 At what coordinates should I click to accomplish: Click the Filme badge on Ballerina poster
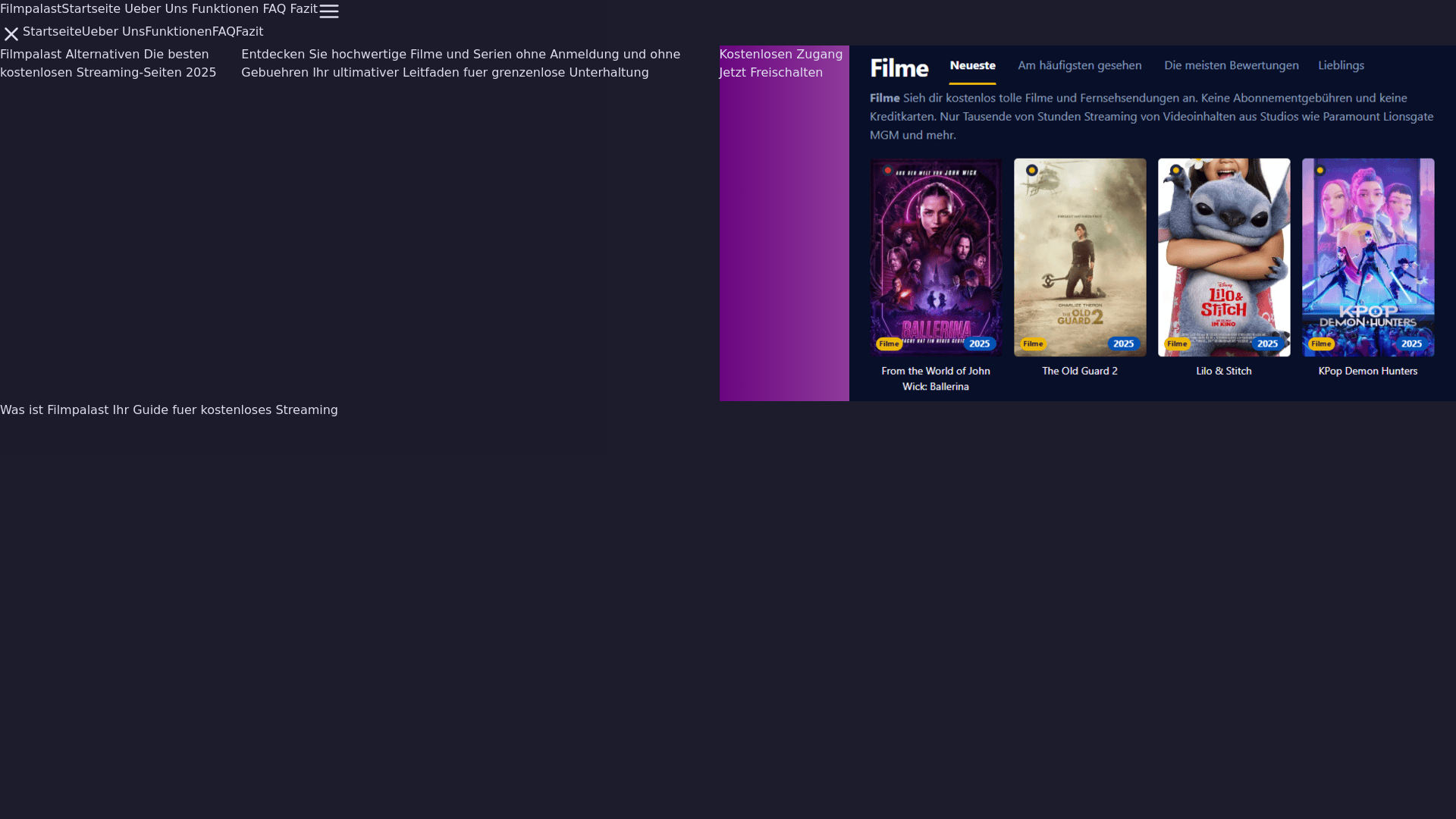[889, 344]
